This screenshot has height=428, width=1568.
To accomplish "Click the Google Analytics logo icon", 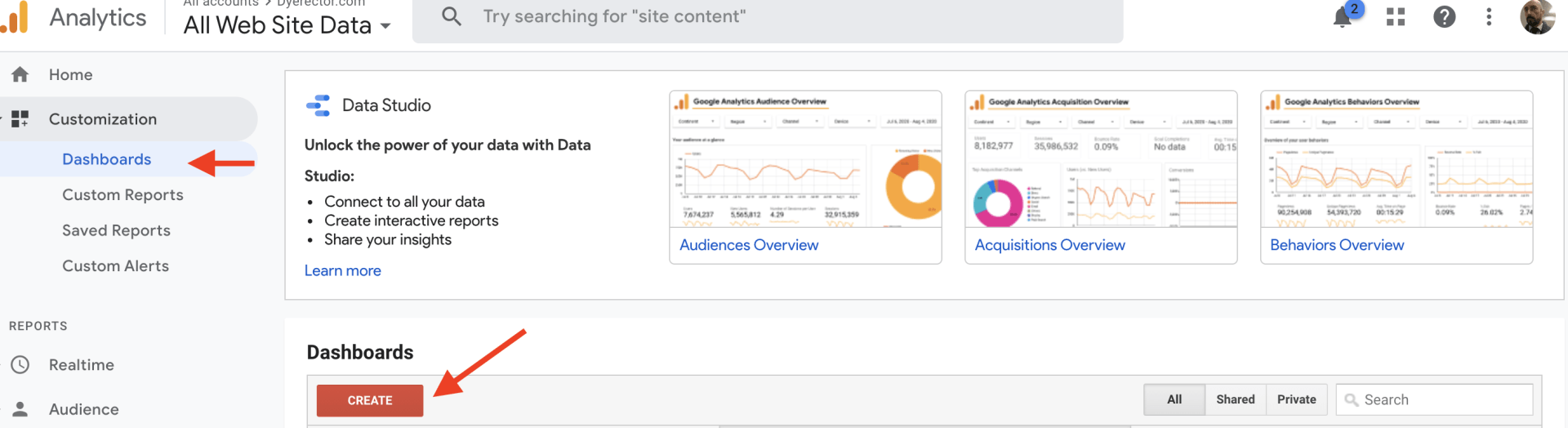I will (x=15, y=16).
